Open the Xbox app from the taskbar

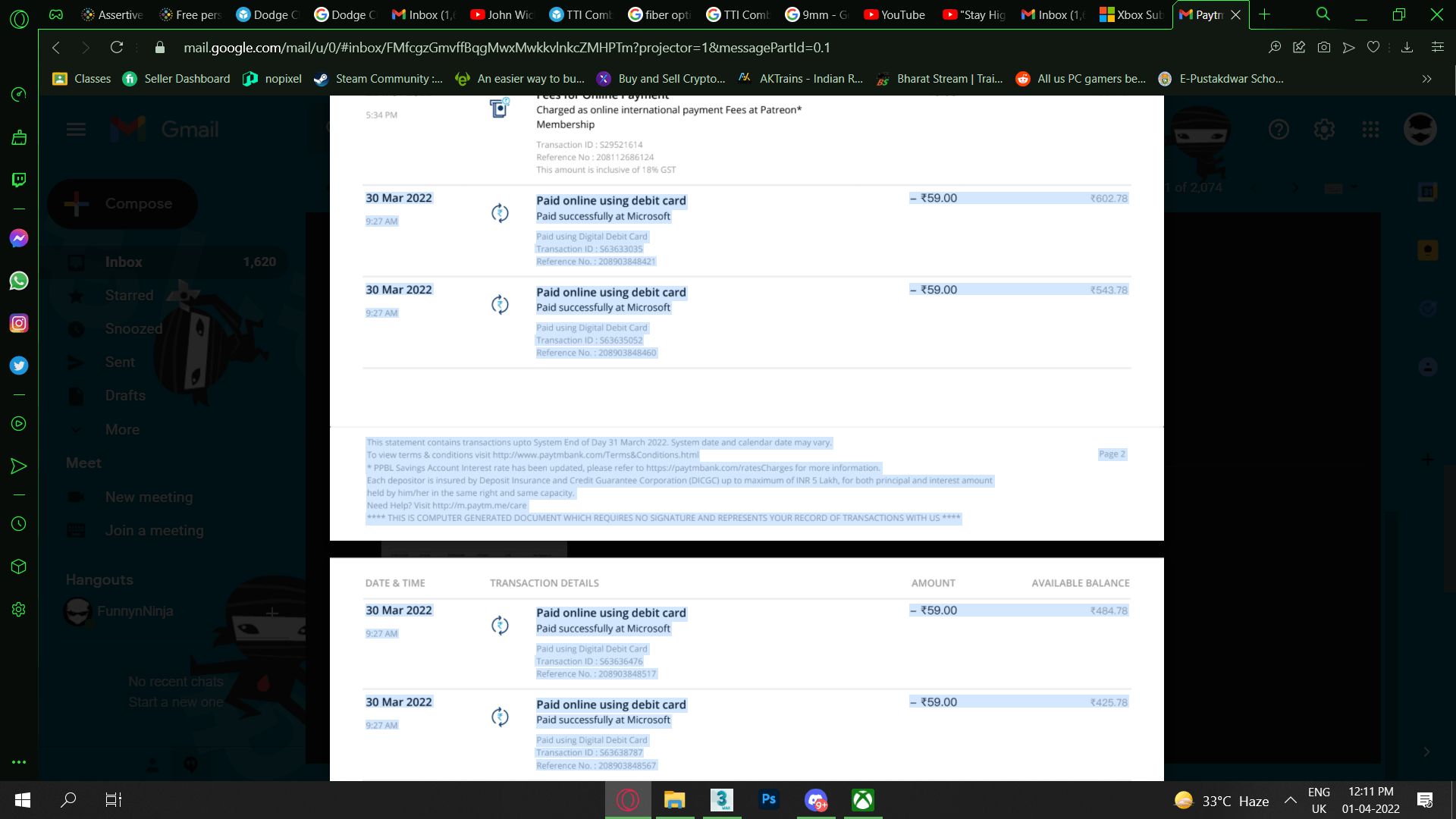point(863,800)
